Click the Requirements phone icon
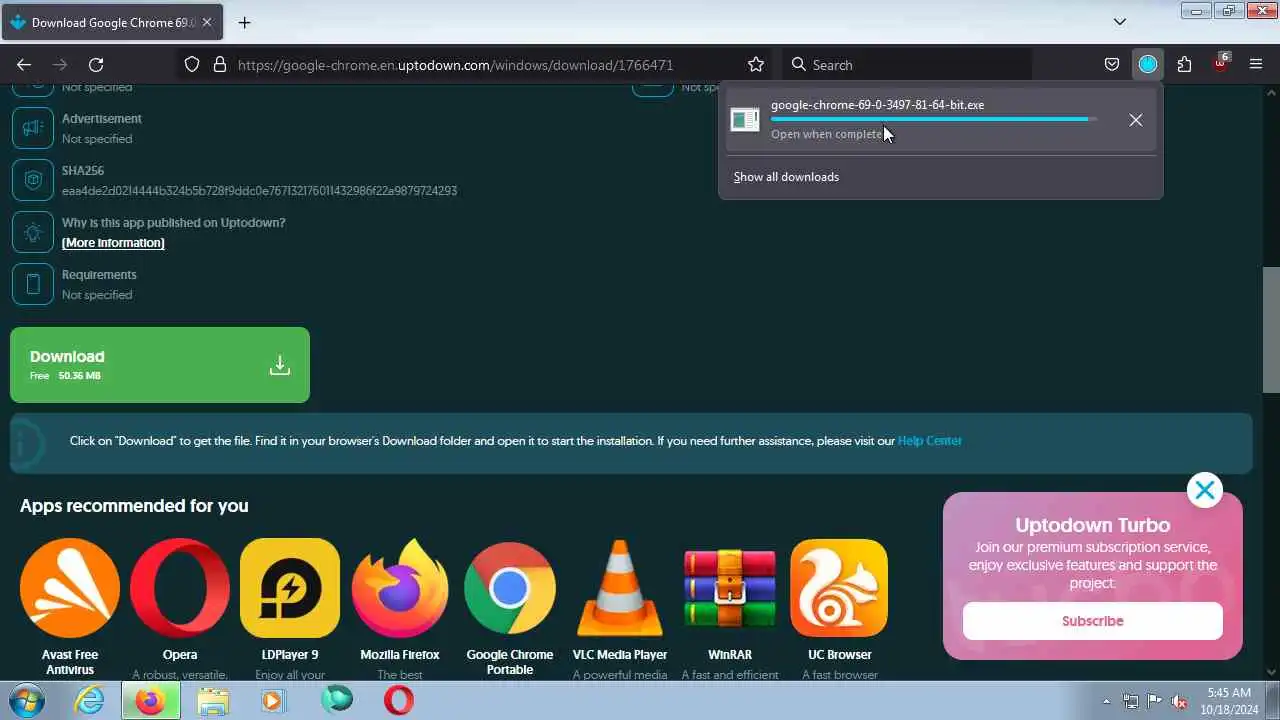The width and height of the screenshot is (1280, 720). point(33,284)
